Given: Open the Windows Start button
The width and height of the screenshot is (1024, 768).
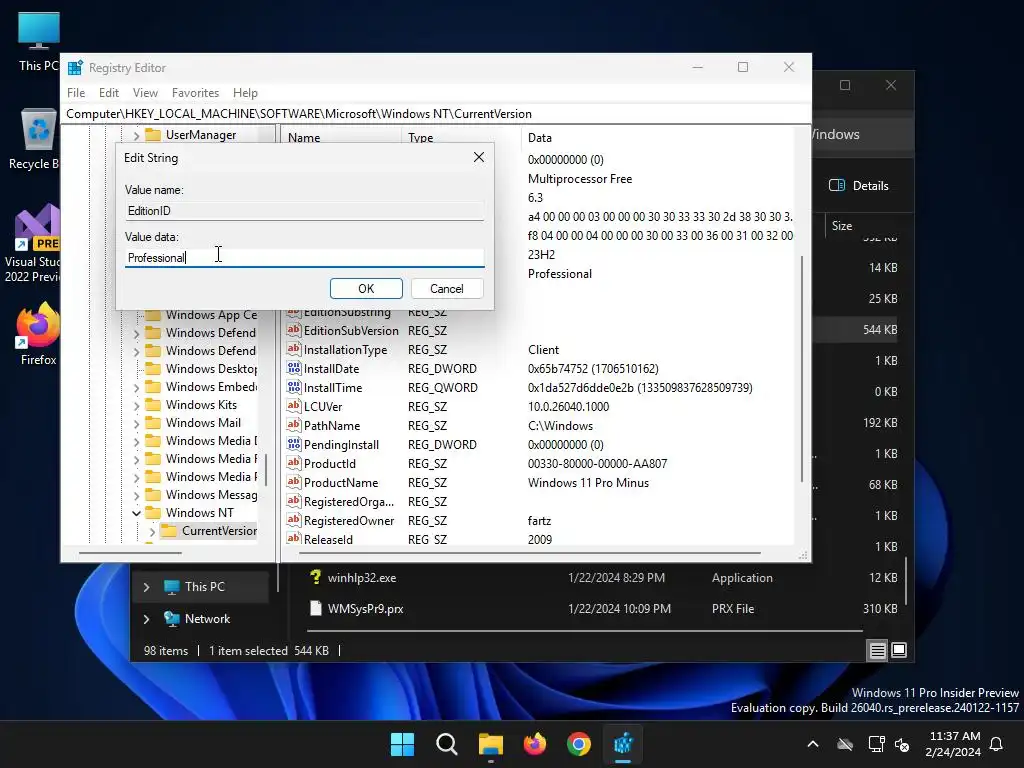Looking at the screenshot, I should (x=402, y=744).
